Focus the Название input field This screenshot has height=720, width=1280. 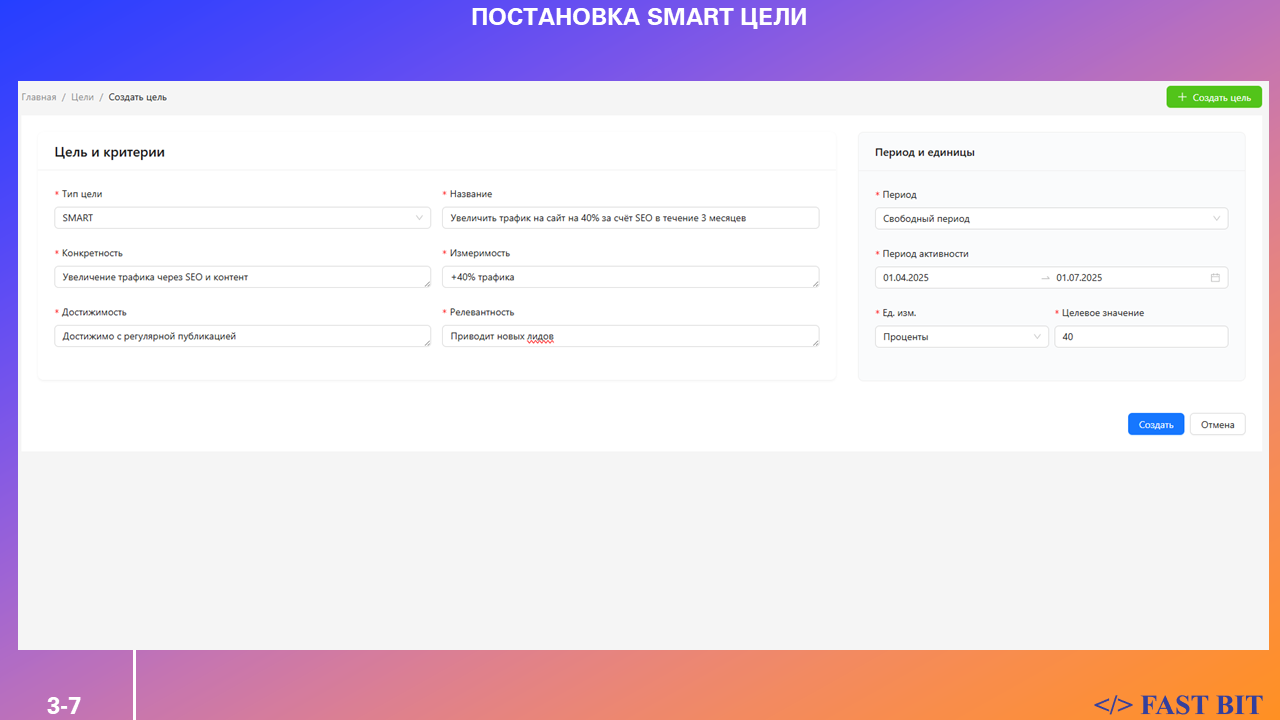[x=631, y=218]
